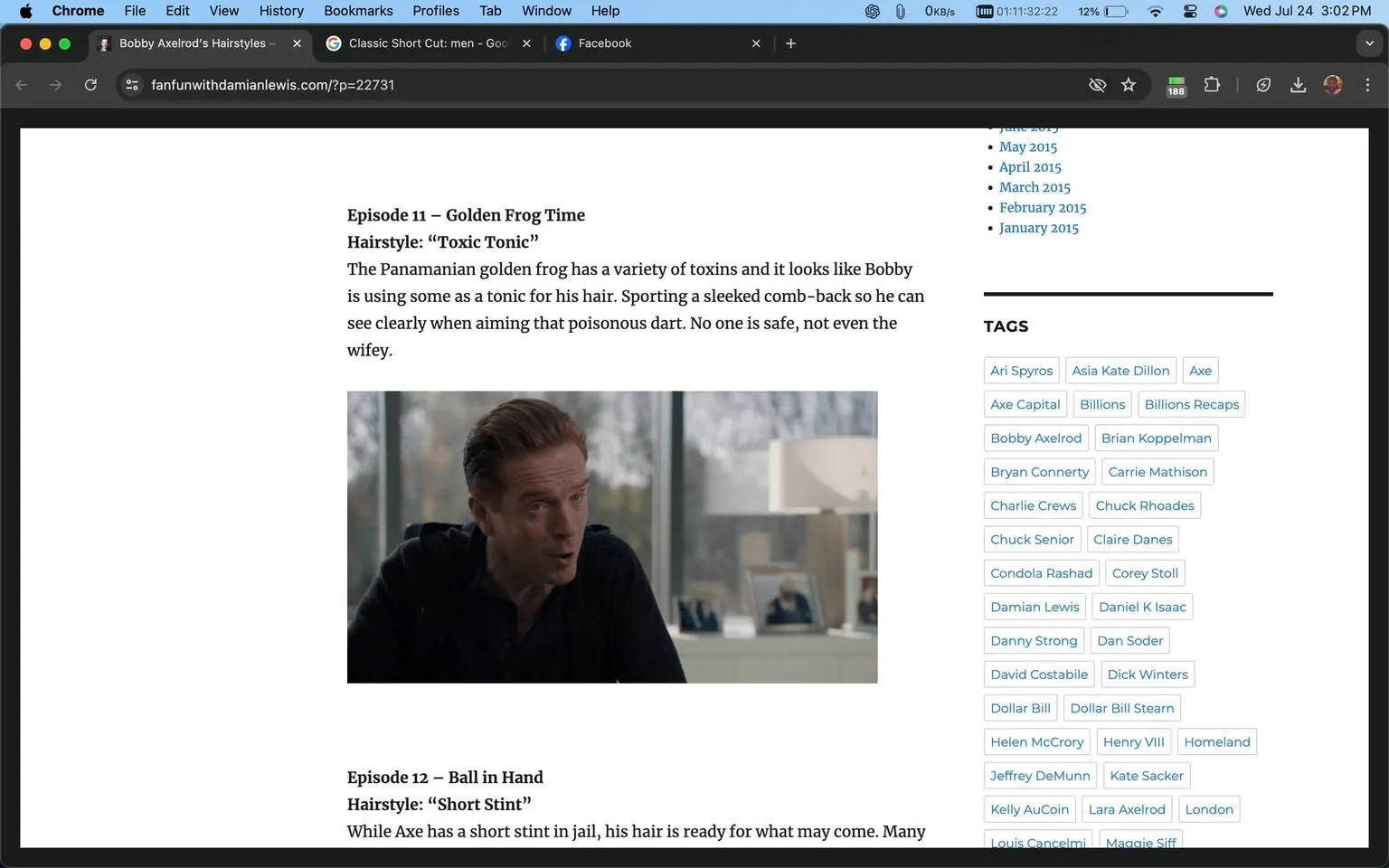Click the tab counter extension badge showing 188
The image size is (1389, 868).
pos(1175,84)
